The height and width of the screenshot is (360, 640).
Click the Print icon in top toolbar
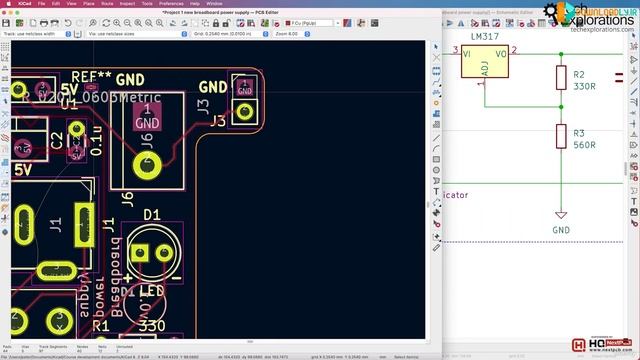pos(44,23)
